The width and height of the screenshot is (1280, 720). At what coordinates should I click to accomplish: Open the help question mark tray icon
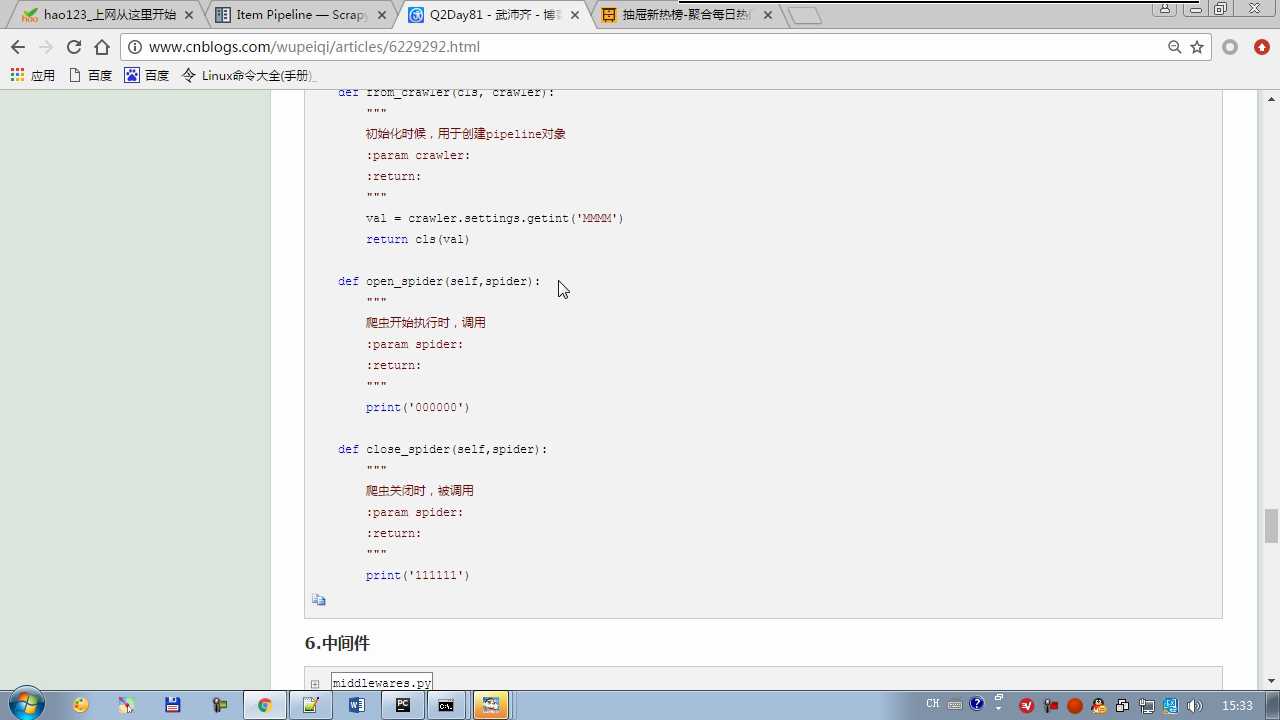pos(977,704)
